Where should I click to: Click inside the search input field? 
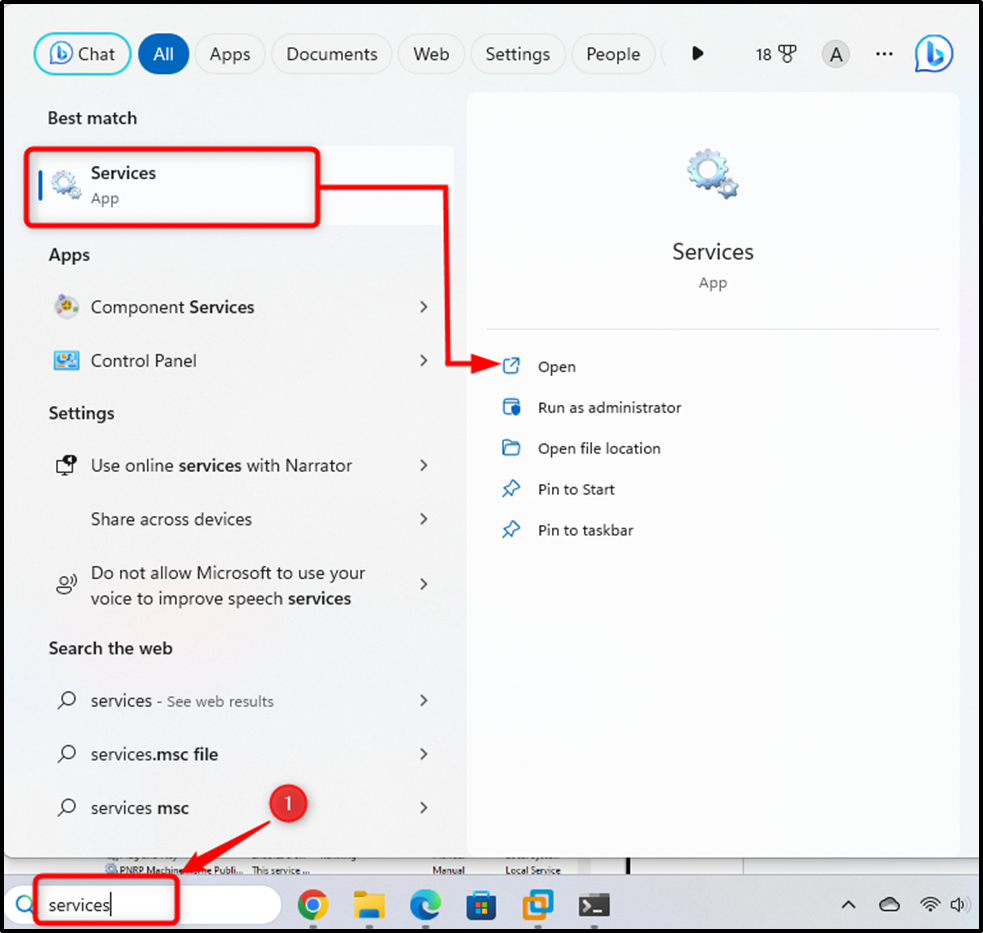(105, 903)
